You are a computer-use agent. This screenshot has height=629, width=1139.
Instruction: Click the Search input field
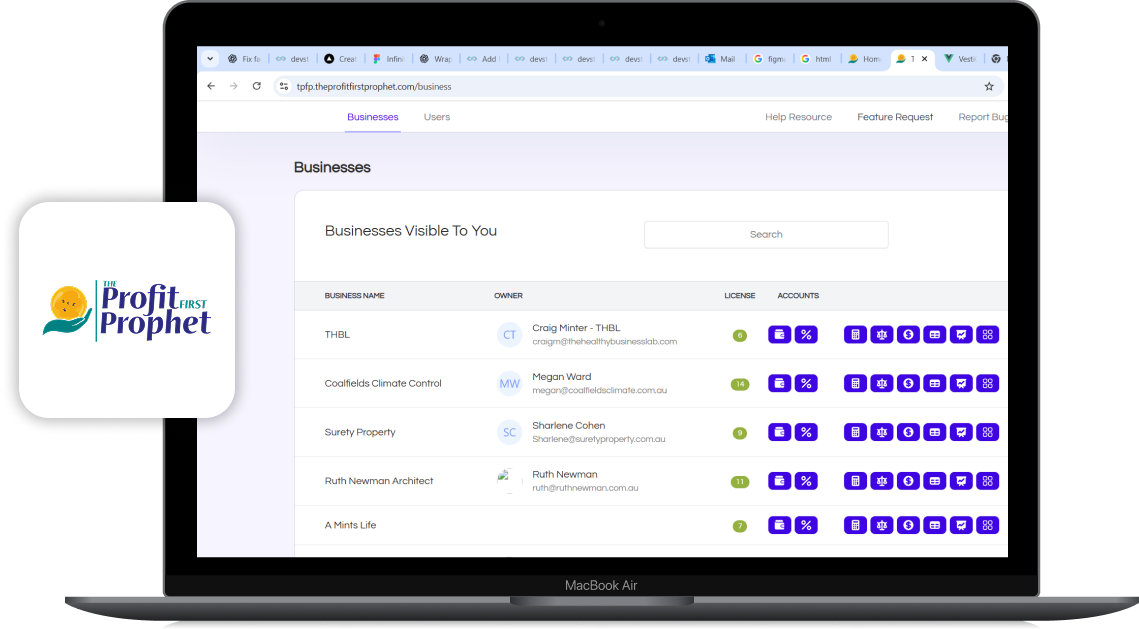tap(766, 234)
